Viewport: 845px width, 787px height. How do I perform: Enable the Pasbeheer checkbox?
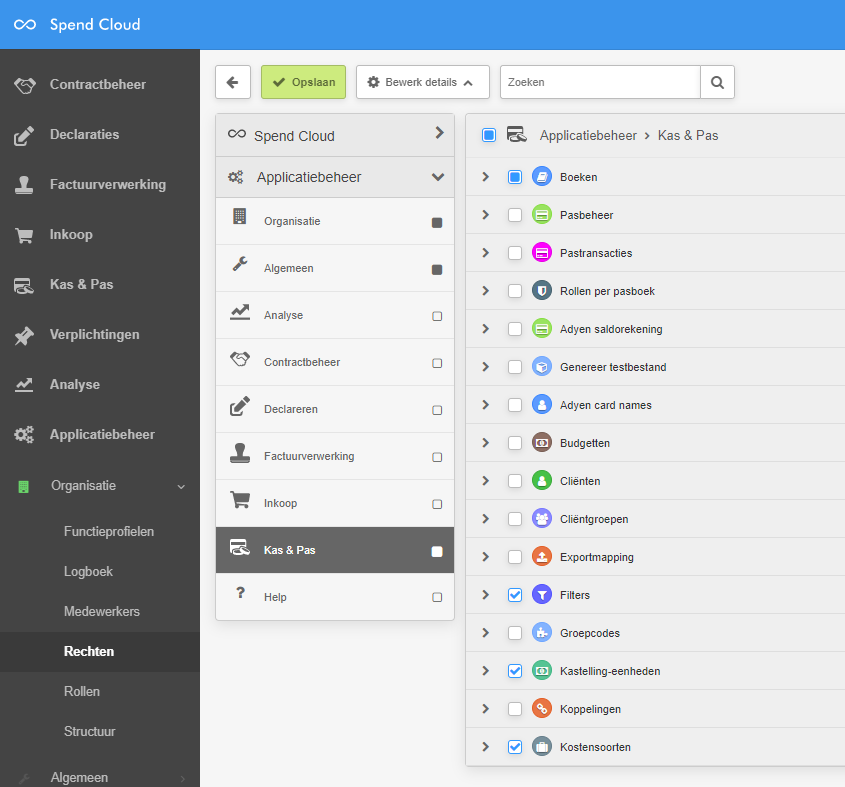tap(515, 215)
